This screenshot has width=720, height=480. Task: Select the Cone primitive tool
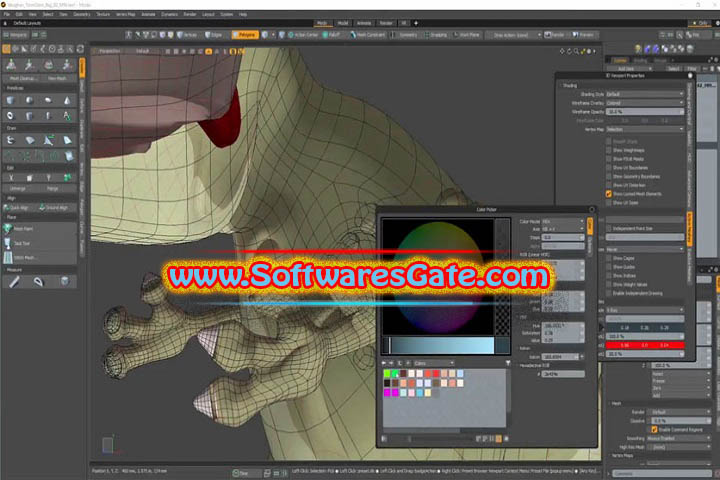point(67,100)
